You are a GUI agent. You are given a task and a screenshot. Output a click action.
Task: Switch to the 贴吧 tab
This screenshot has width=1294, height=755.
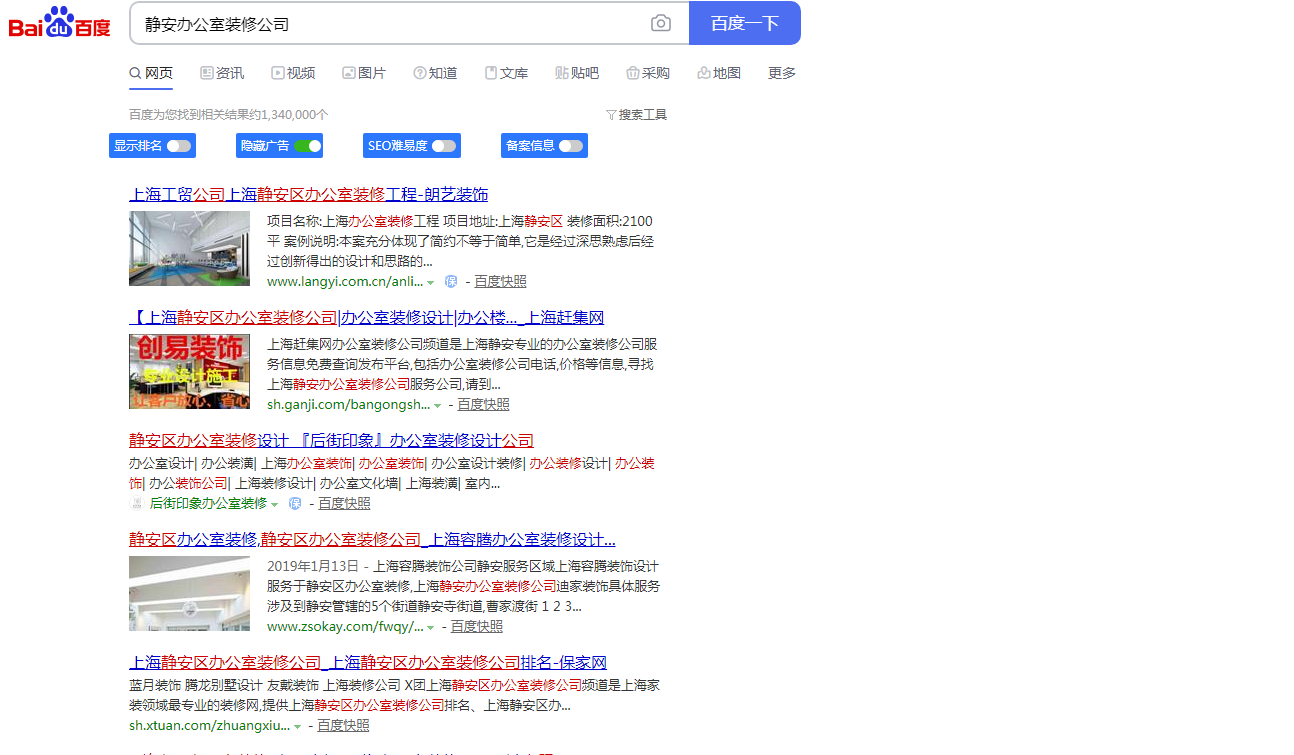coord(577,73)
